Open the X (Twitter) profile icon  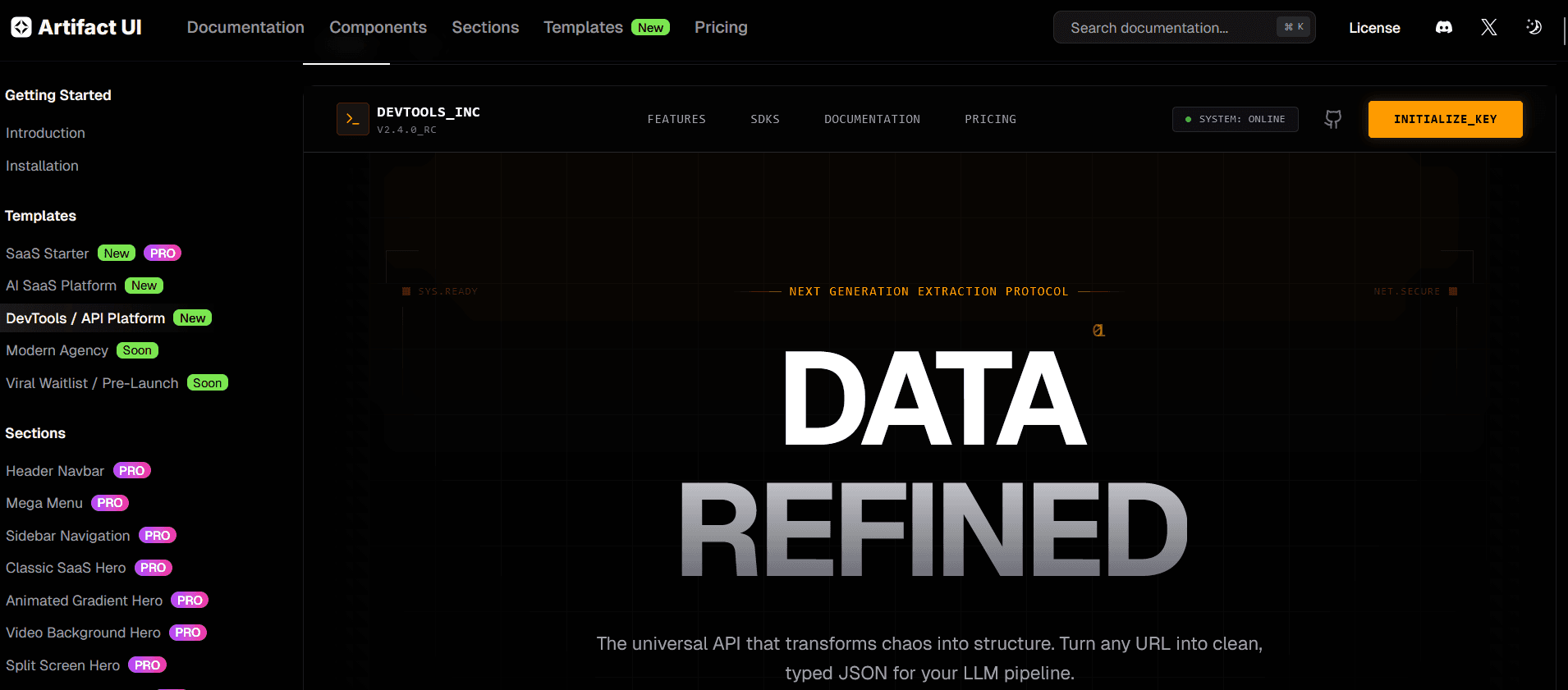pos(1488,27)
